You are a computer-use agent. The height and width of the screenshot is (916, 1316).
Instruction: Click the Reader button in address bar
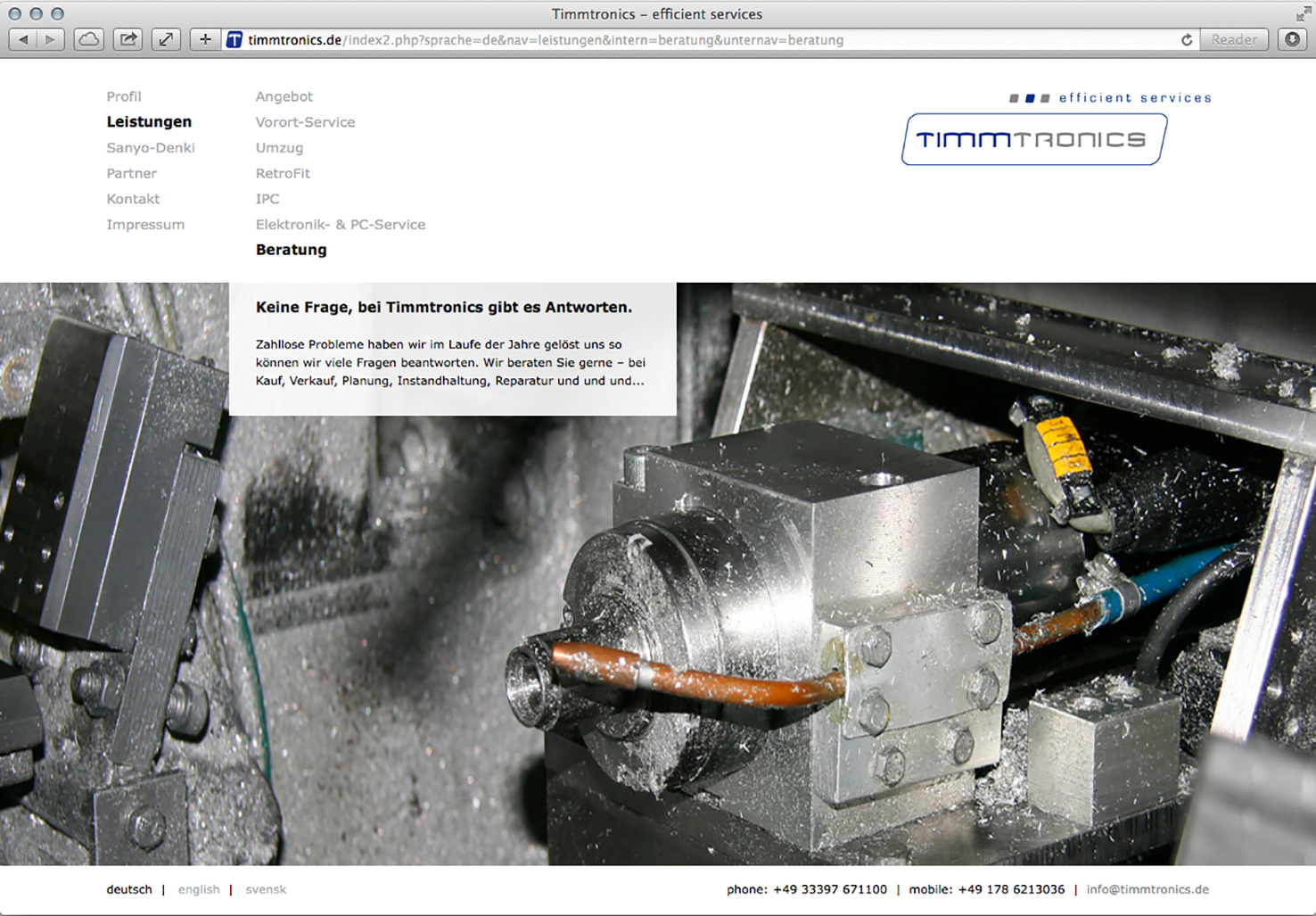tap(1233, 39)
